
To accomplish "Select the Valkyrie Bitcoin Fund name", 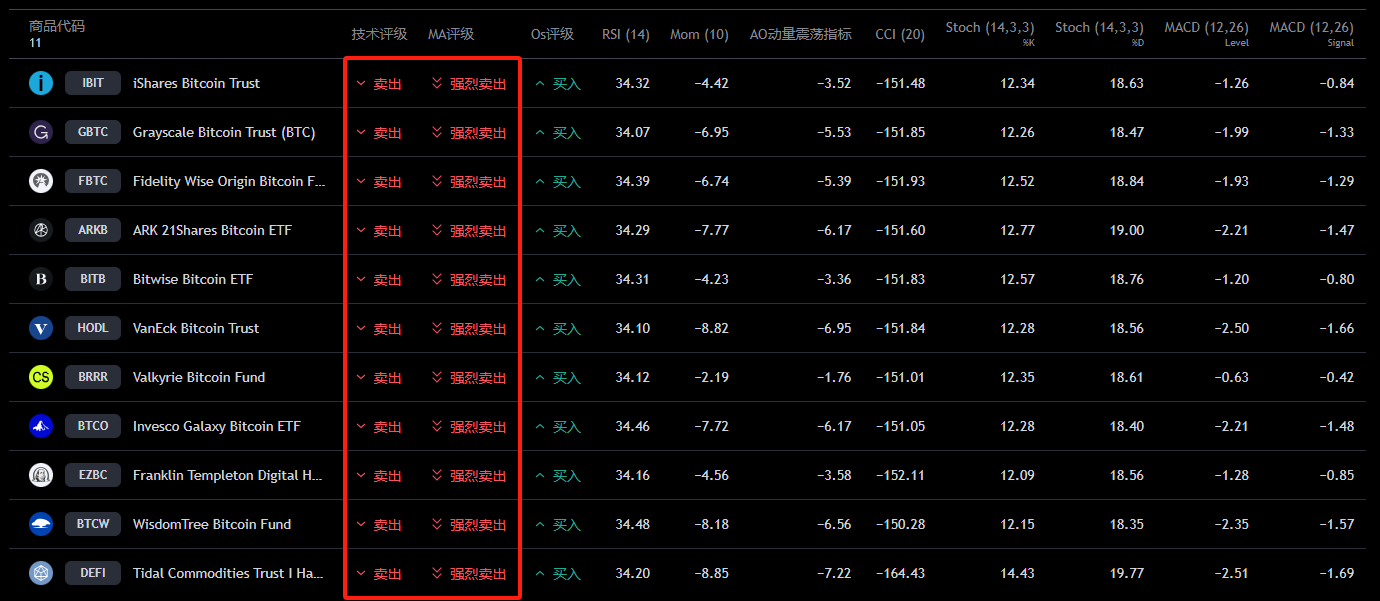I will pos(199,377).
